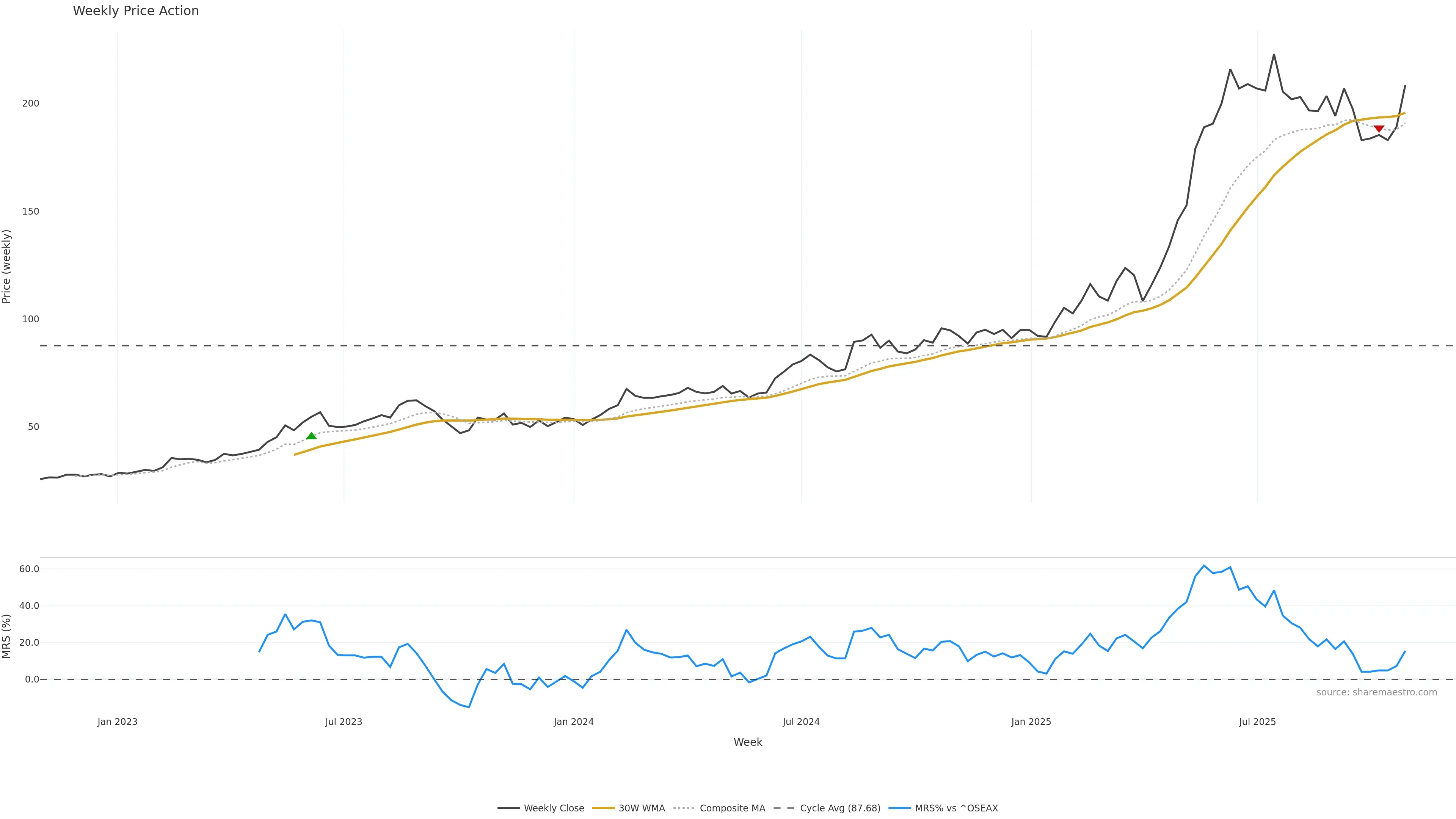Select the Jul 2023 x-axis label
This screenshot has height=819, width=1456.
(x=344, y=722)
